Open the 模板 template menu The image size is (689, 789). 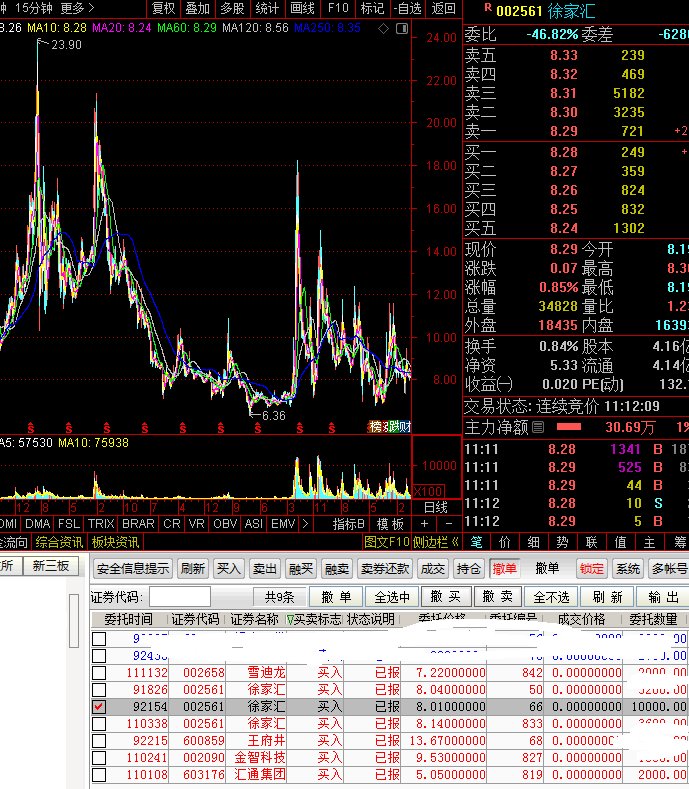390,524
